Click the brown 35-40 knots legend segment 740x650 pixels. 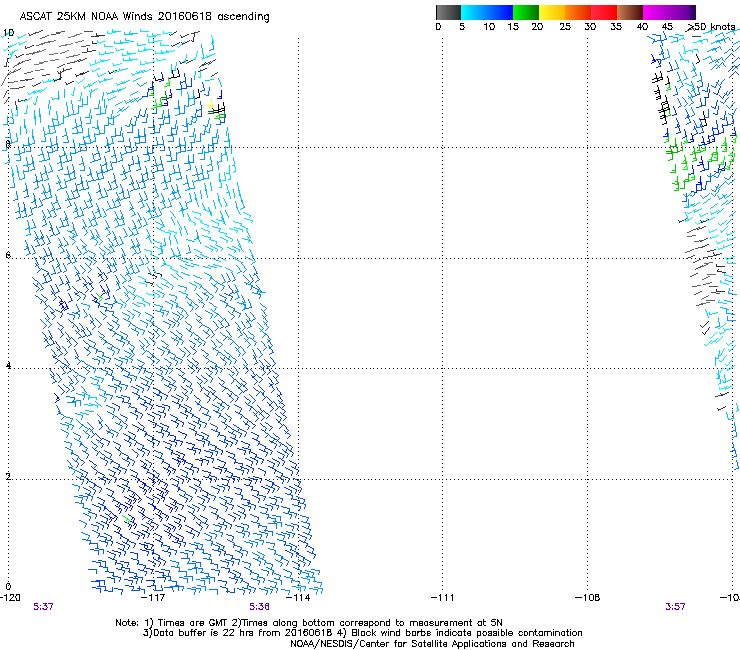[630, 12]
